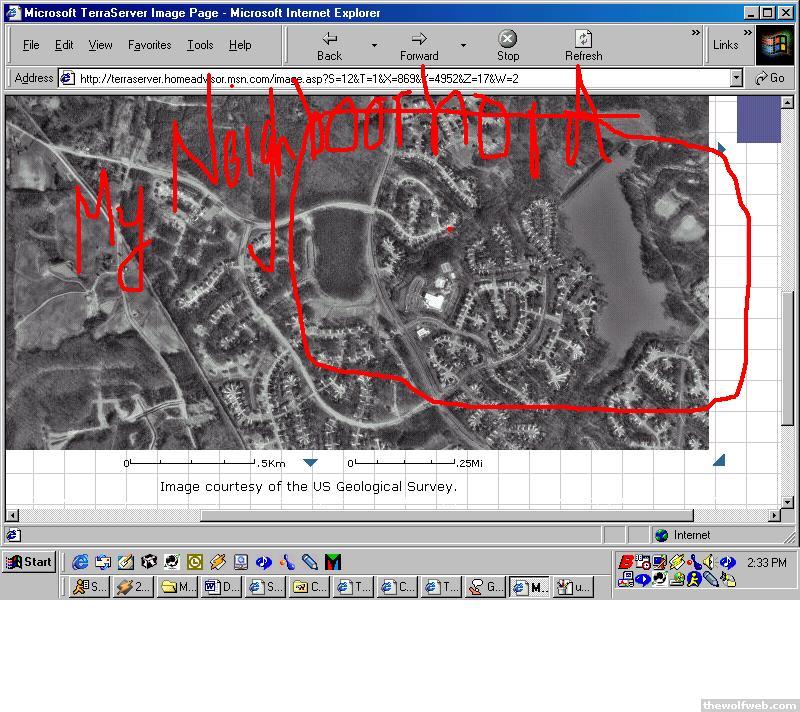Image resolution: width=800 pixels, height=712 pixels.
Task: Click the Back navigation button
Action: [x=329, y=45]
